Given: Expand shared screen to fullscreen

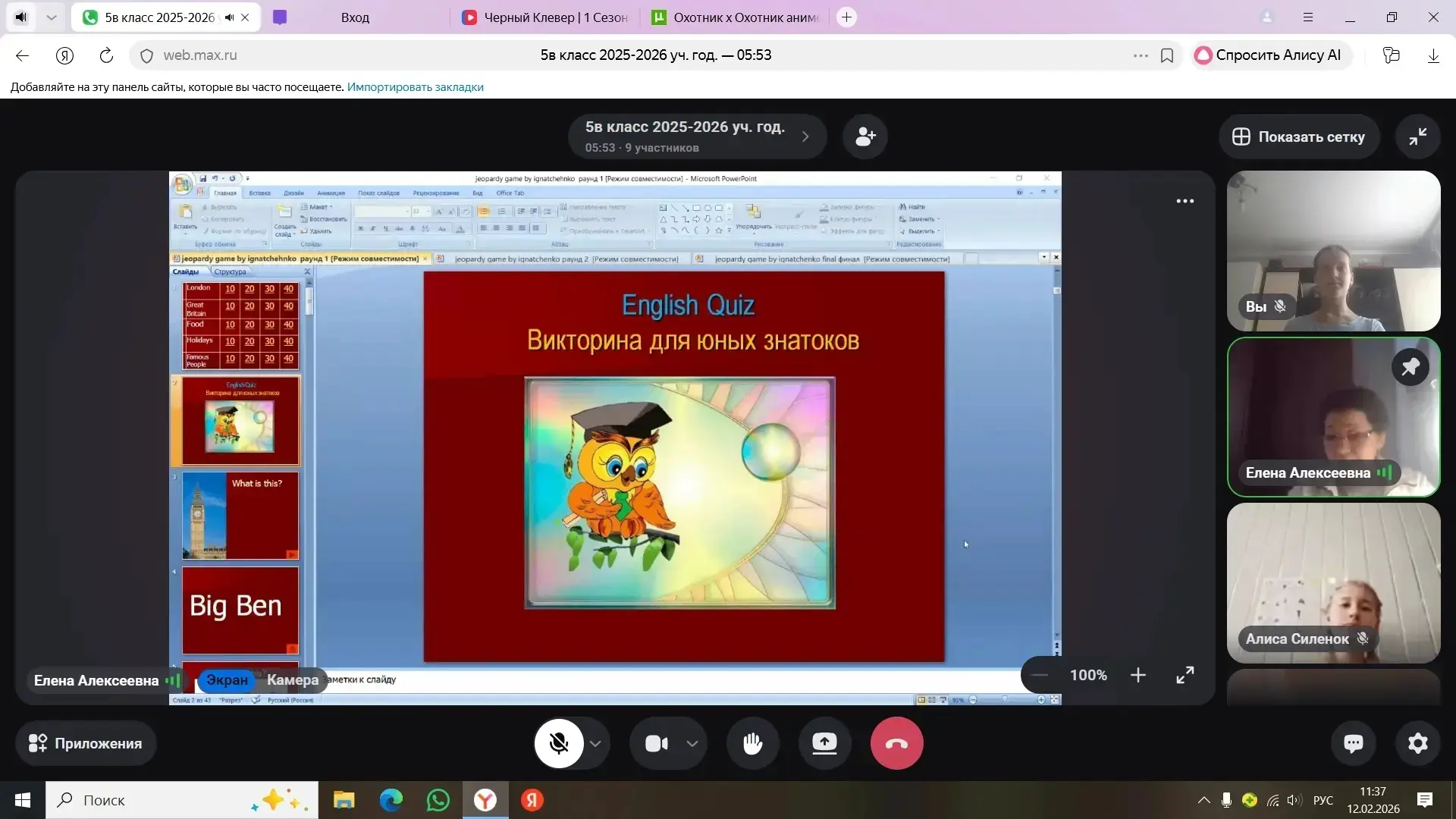Looking at the screenshot, I should click(x=1185, y=675).
